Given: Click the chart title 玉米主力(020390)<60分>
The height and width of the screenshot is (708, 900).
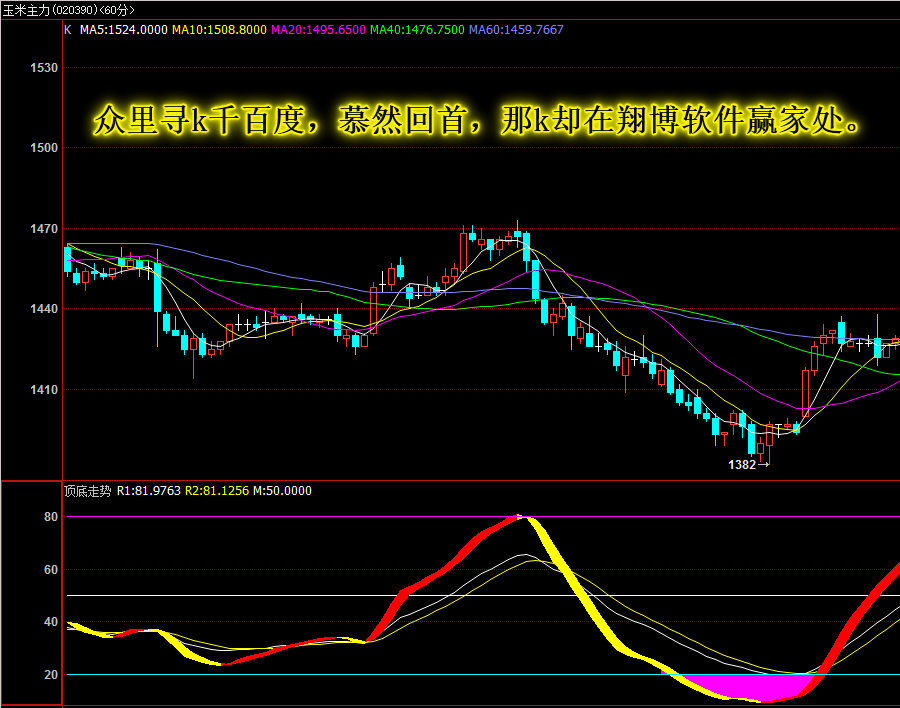Looking at the screenshot, I should click(x=68, y=10).
